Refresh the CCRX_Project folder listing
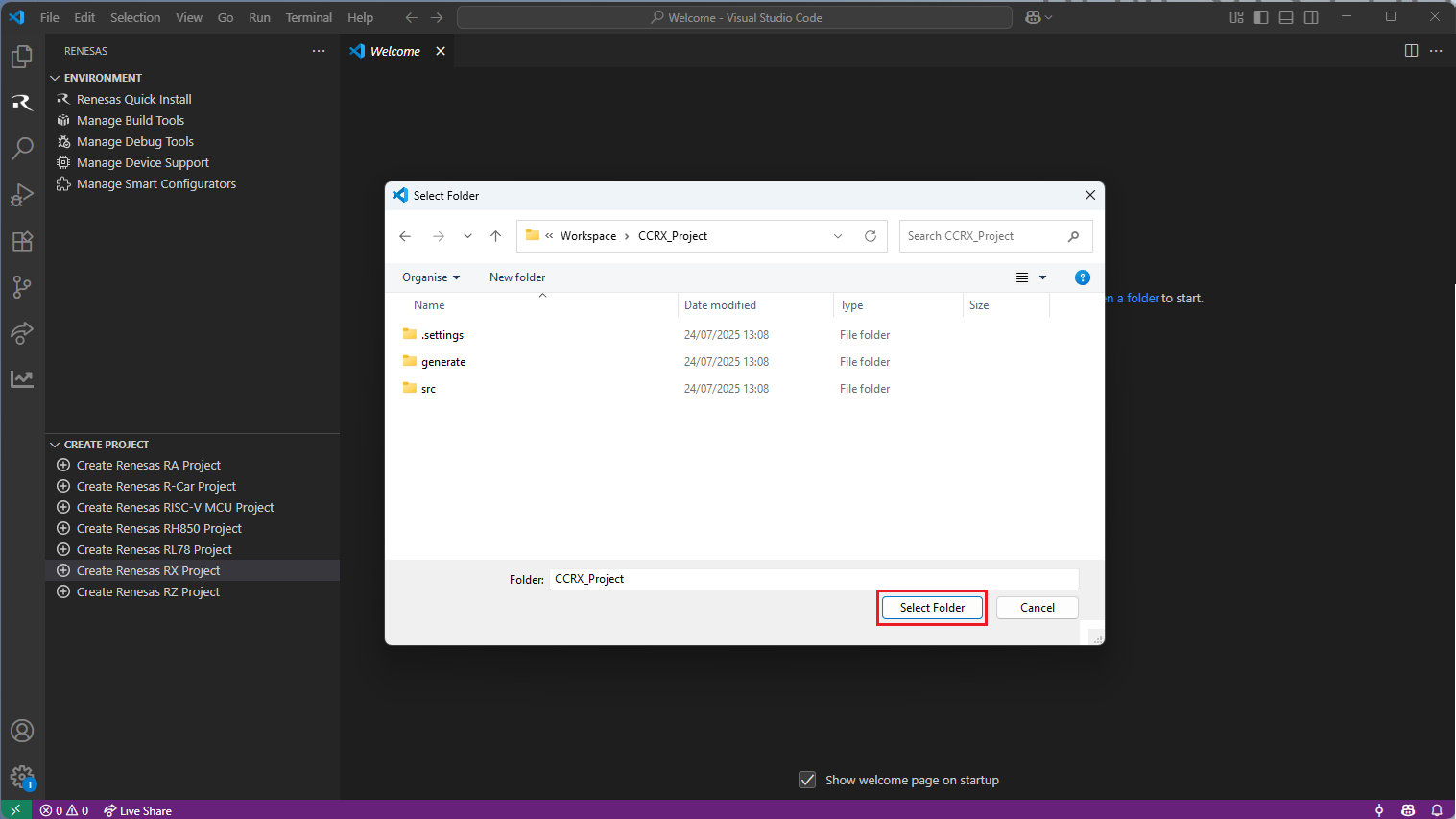 871,236
